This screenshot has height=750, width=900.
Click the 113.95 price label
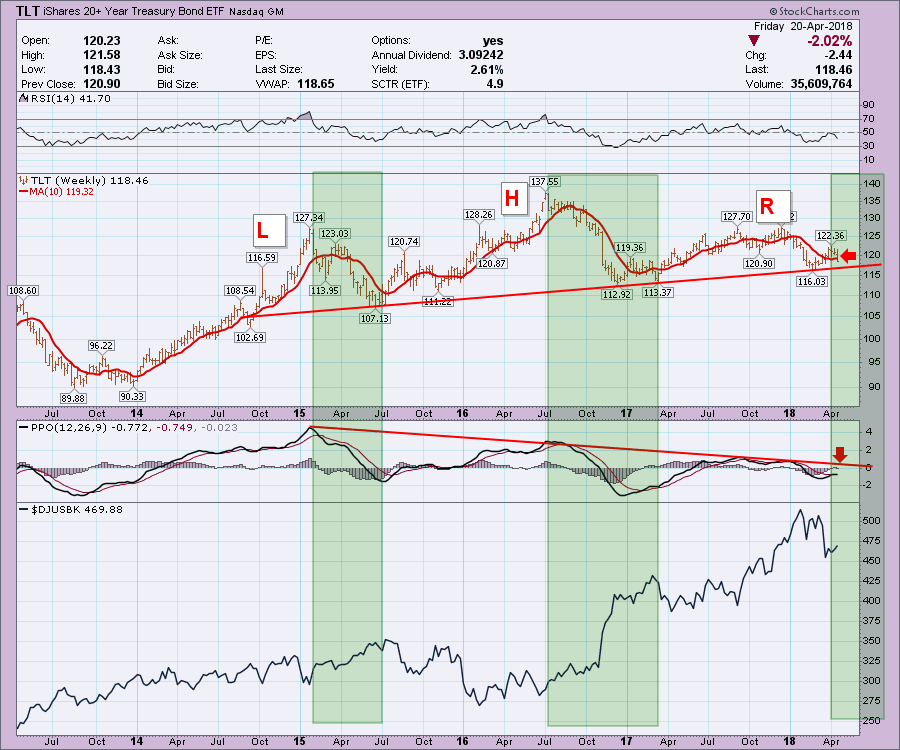pyautogui.click(x=325, y=290)
